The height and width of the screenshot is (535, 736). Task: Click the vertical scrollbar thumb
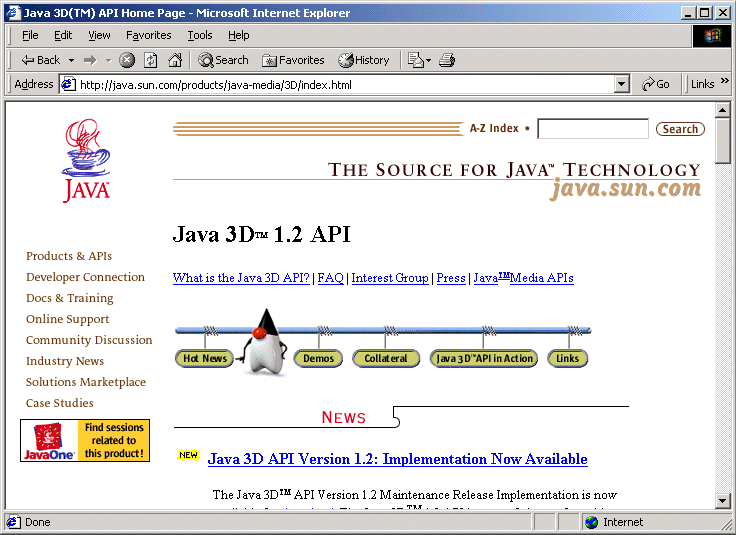tap(723, 141)
